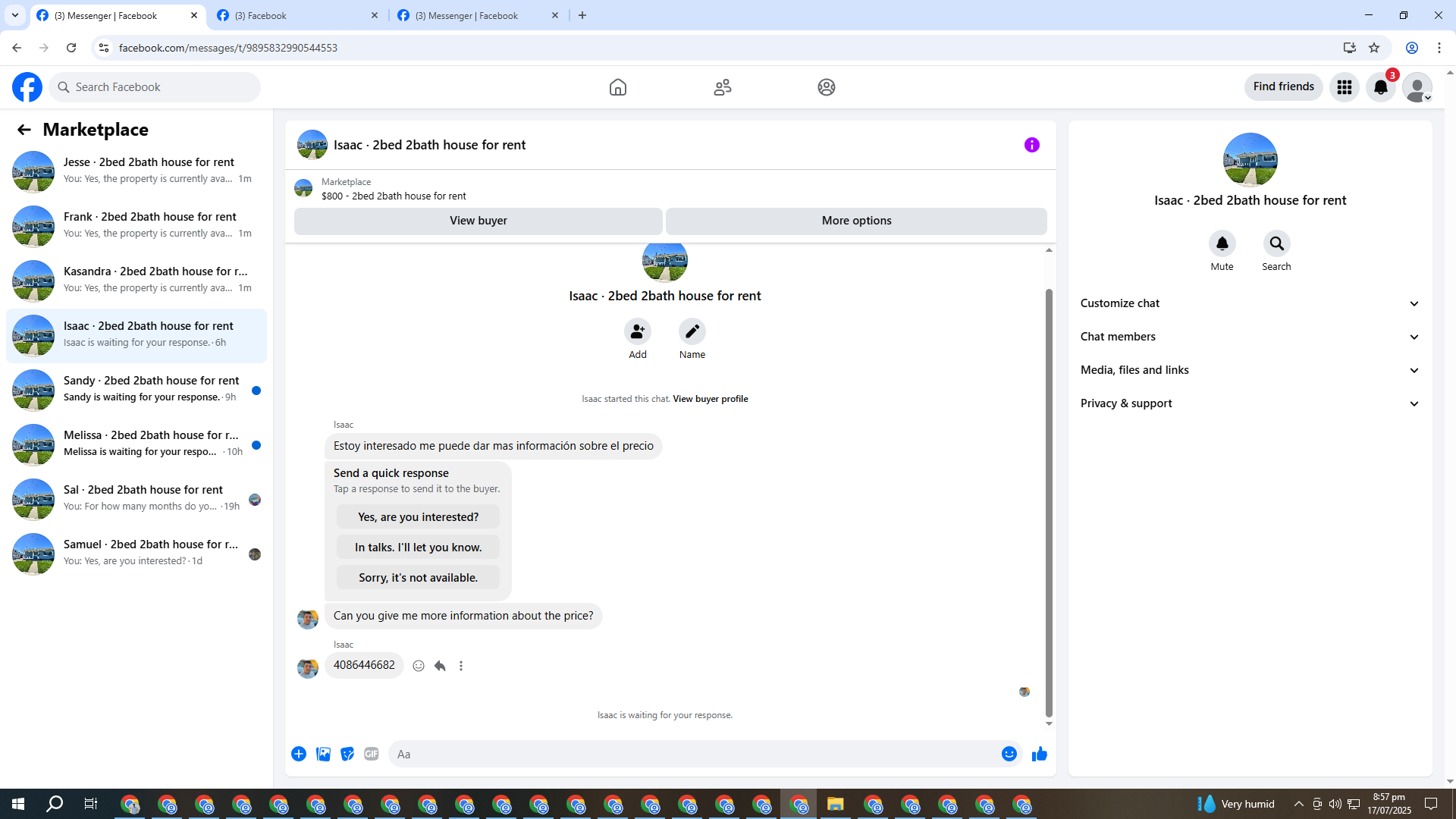Viewport: 1456px width, 819px height.
Task: Reply to the 4086446682 message
Action: (440, 666)
